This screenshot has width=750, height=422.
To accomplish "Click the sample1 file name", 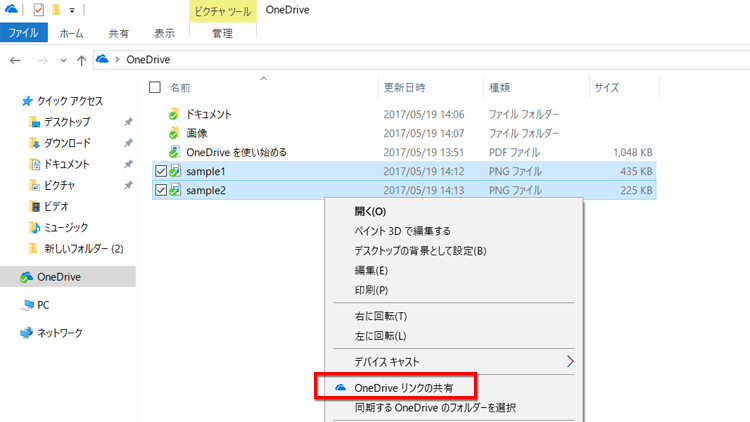I will point(206,171).
